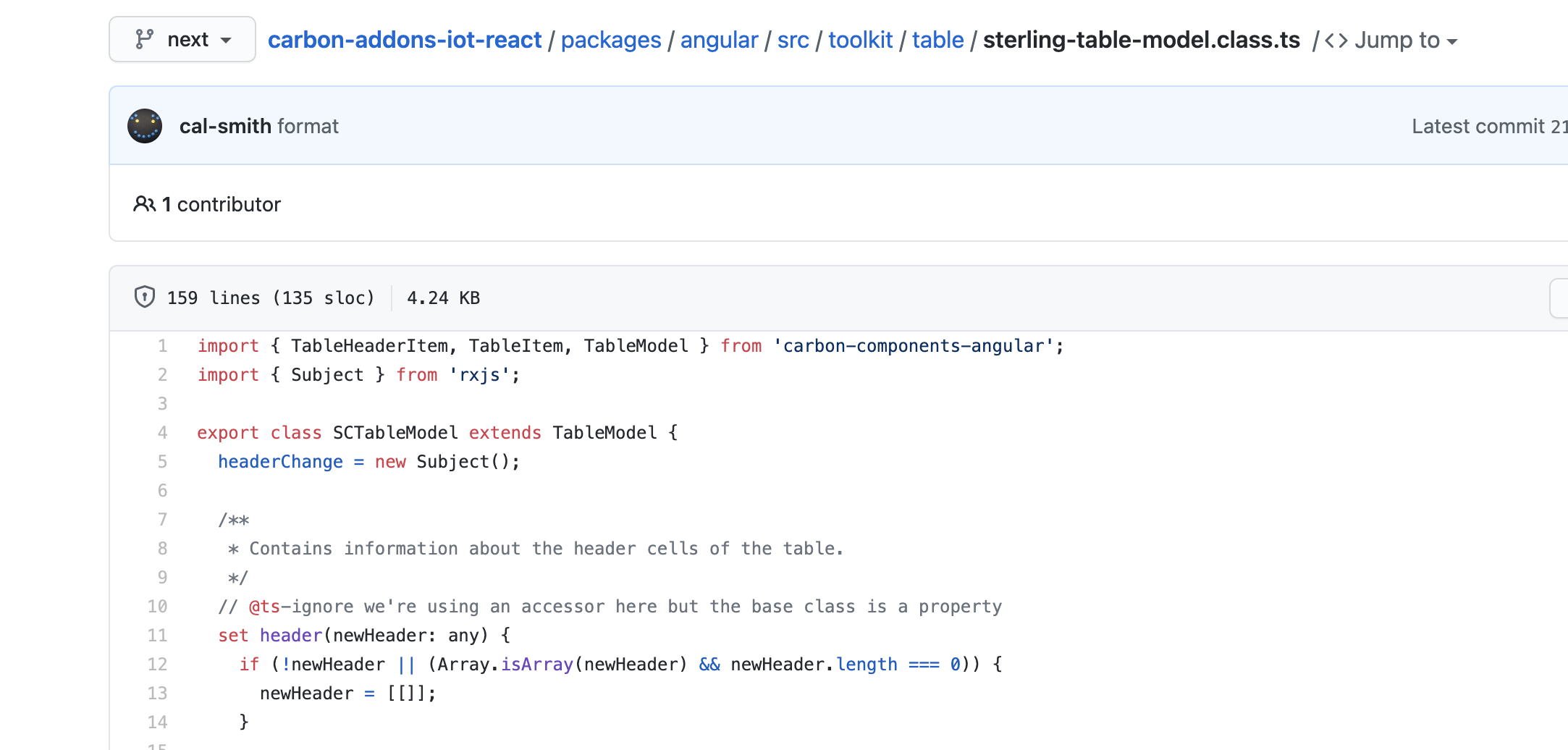The width and height of the screenshot is (1568, 750).
Task: Select line number 5 in the code view
Action: pyautogui.click(x=161, y=461)
